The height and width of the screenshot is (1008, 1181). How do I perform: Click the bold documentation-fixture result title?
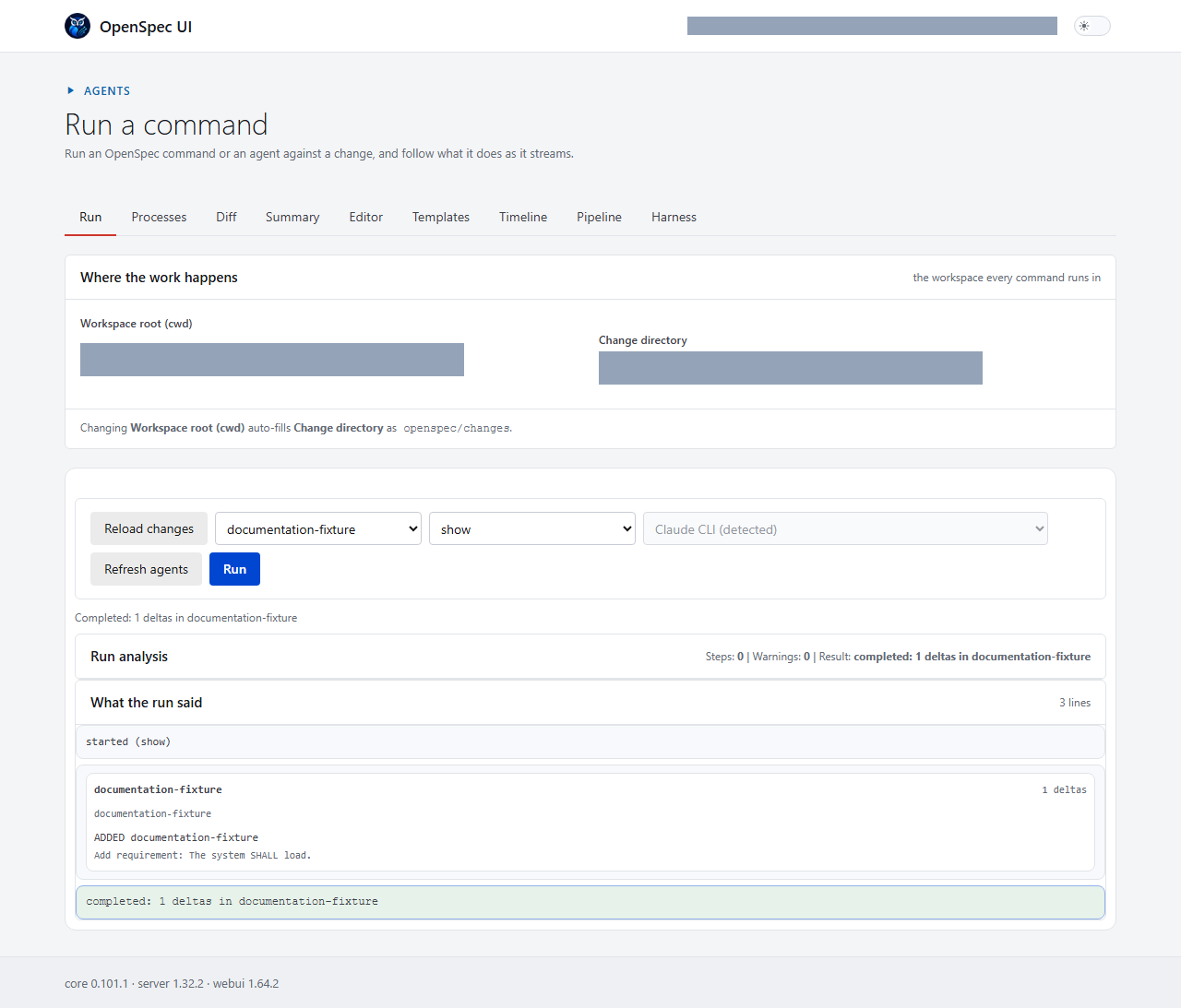pyautogui.click(x=158, y=789)
